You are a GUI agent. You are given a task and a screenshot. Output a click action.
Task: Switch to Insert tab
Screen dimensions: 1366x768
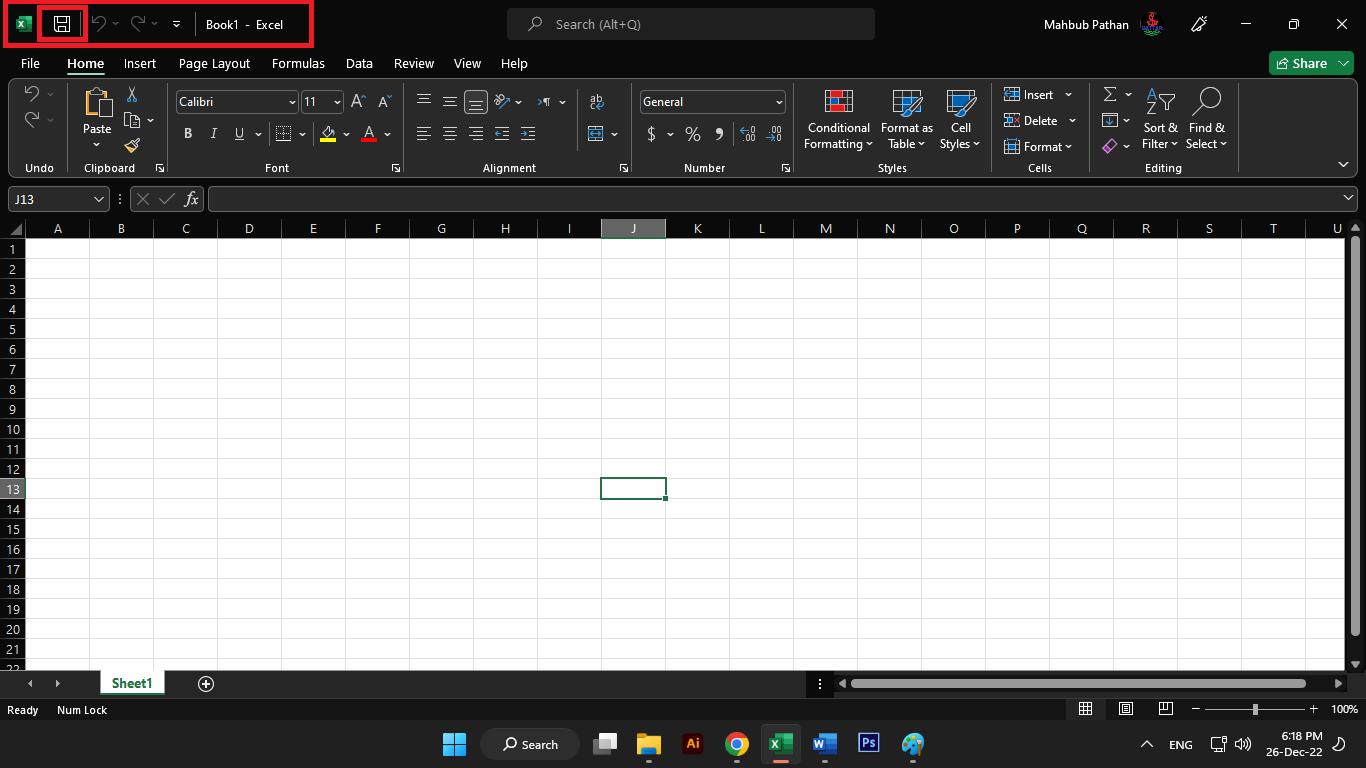140,63
